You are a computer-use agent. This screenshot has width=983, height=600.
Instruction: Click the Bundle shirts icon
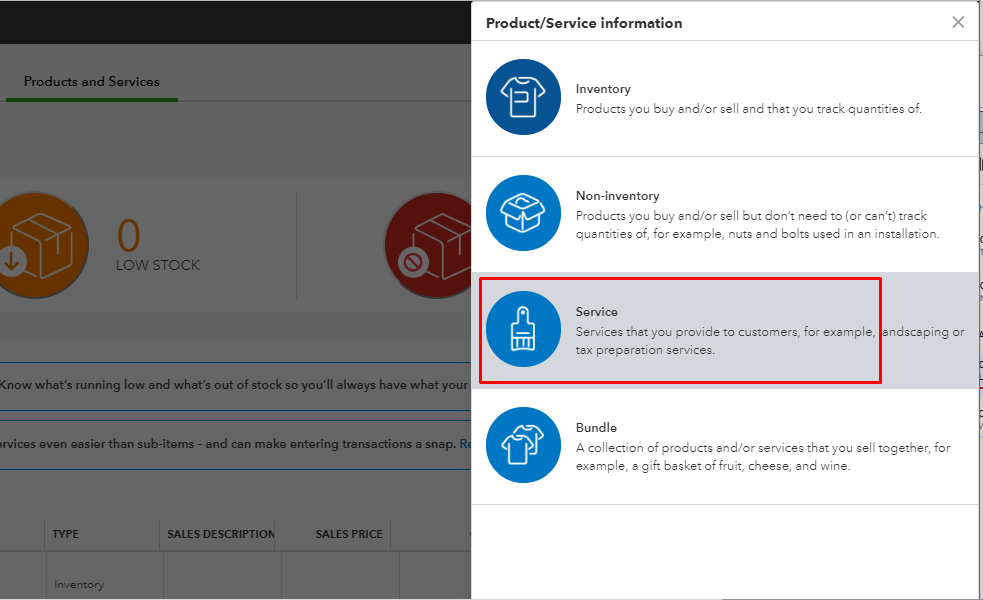pos(523,445)
